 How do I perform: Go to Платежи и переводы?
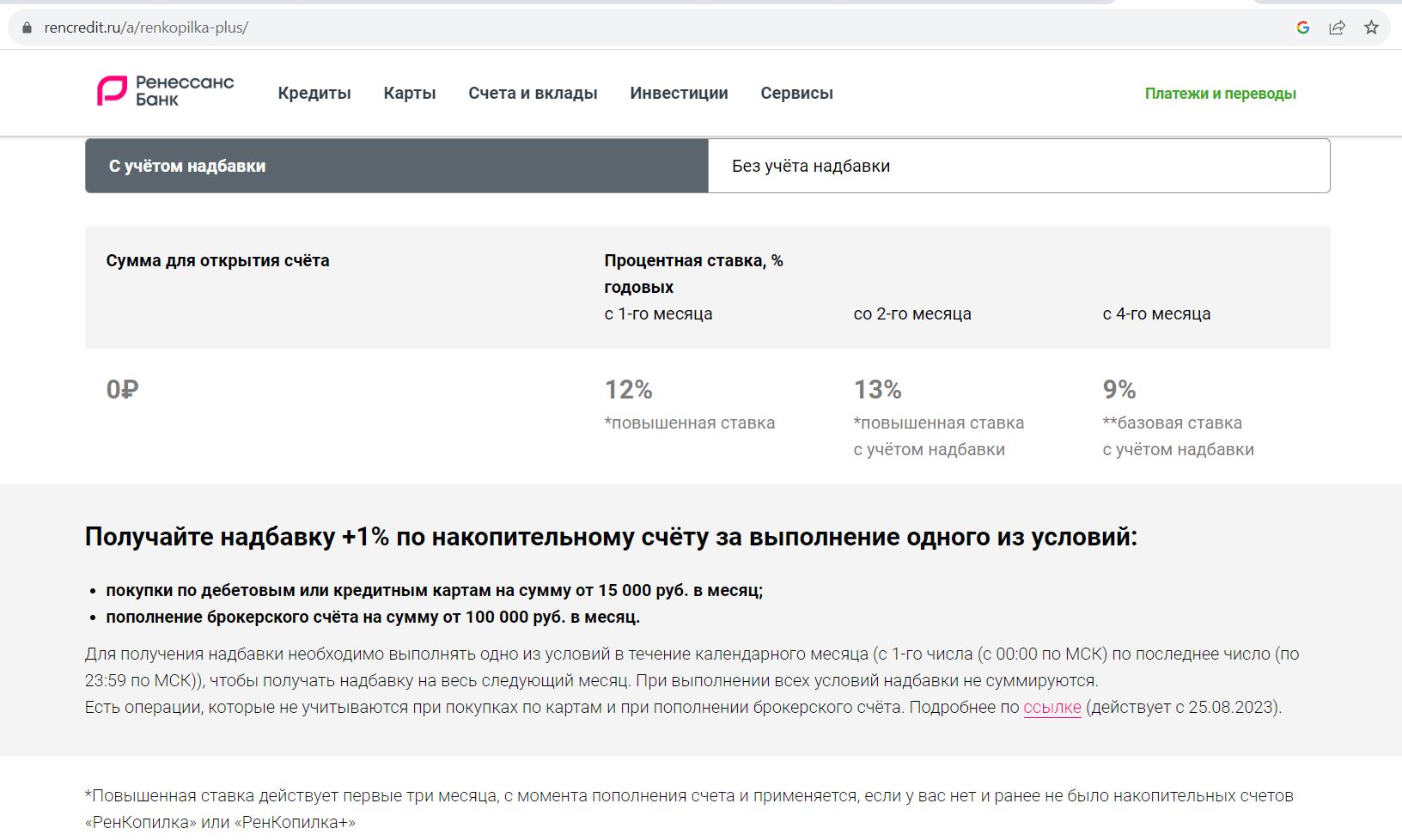[1220, 94]
